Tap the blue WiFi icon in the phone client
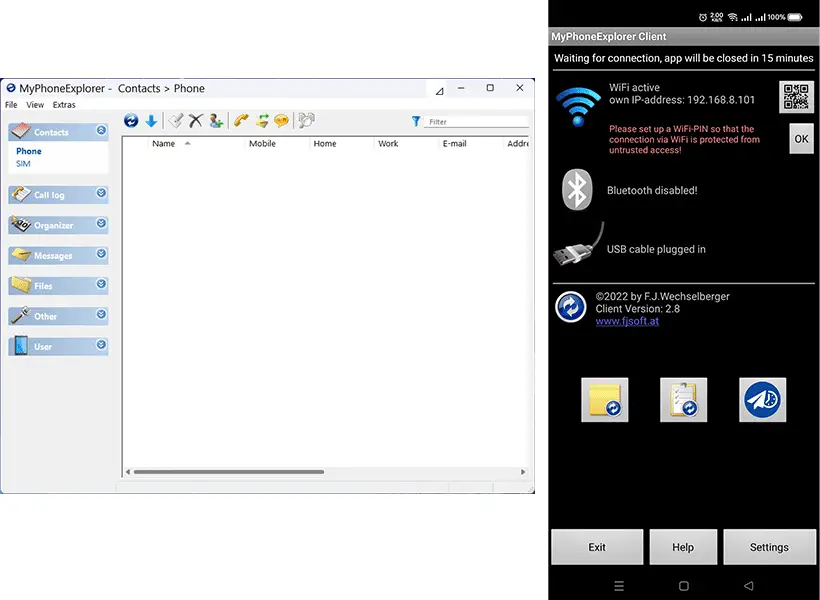 pyautogui.click(x=578, y=107)
